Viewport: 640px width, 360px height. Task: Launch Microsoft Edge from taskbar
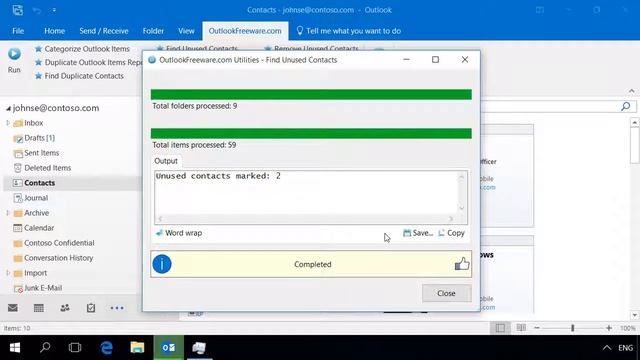107,348
